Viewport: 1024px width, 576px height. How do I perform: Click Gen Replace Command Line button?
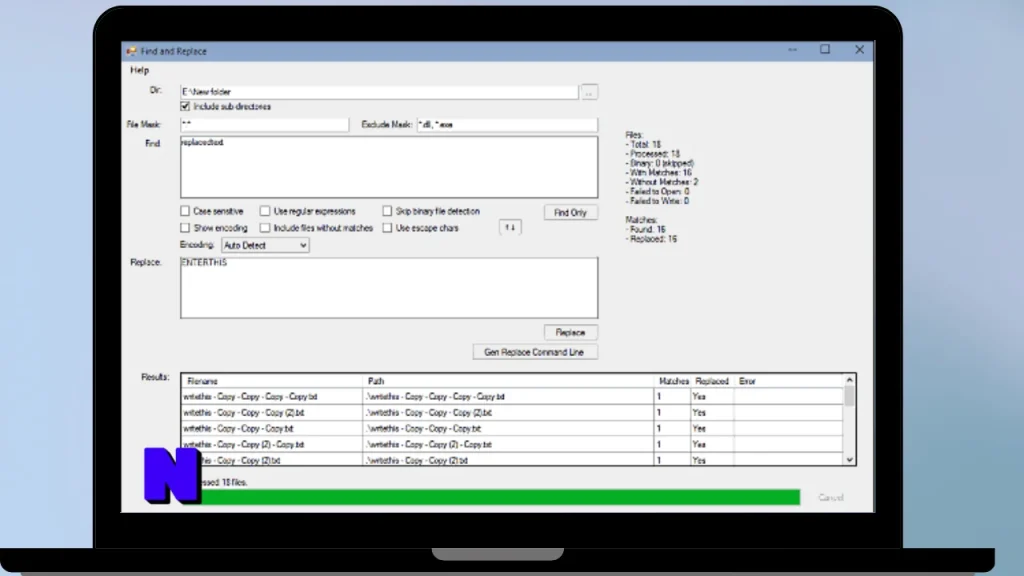(534, 352)
